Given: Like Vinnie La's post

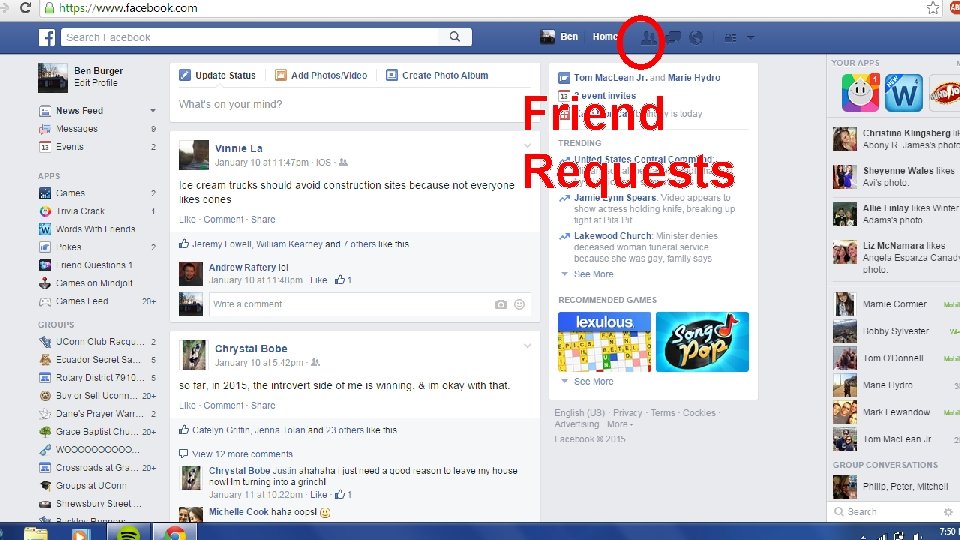Looking at the screenshot, I should click(187, 219).
